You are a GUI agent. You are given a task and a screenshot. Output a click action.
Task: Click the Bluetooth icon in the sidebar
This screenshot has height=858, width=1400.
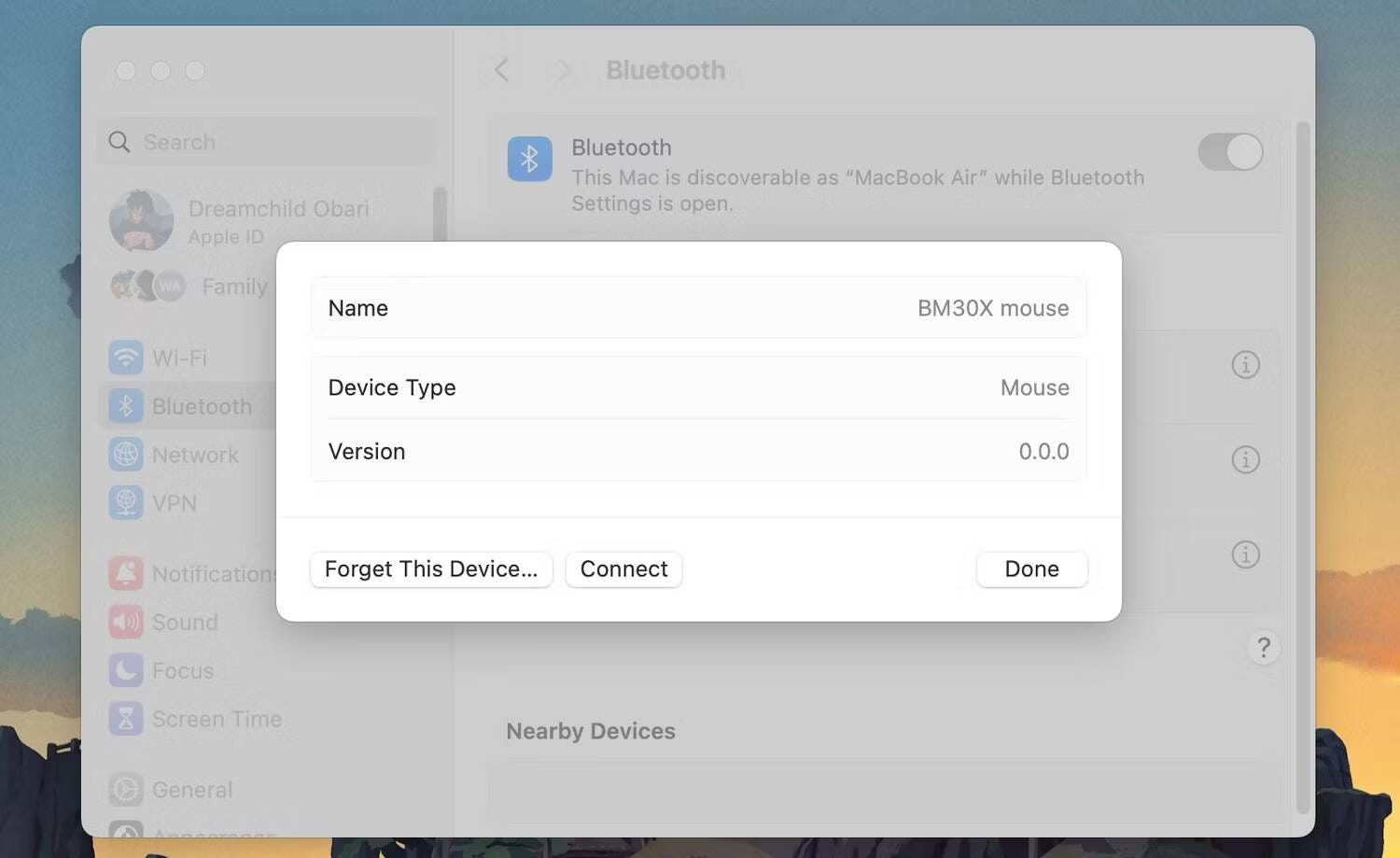(125, 405)
